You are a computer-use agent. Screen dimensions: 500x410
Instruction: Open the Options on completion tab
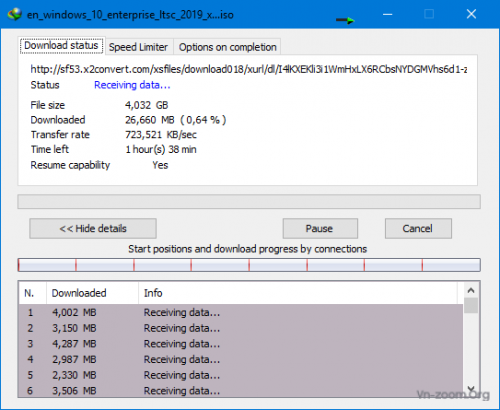pyautogui.click(x=227, y=47)
